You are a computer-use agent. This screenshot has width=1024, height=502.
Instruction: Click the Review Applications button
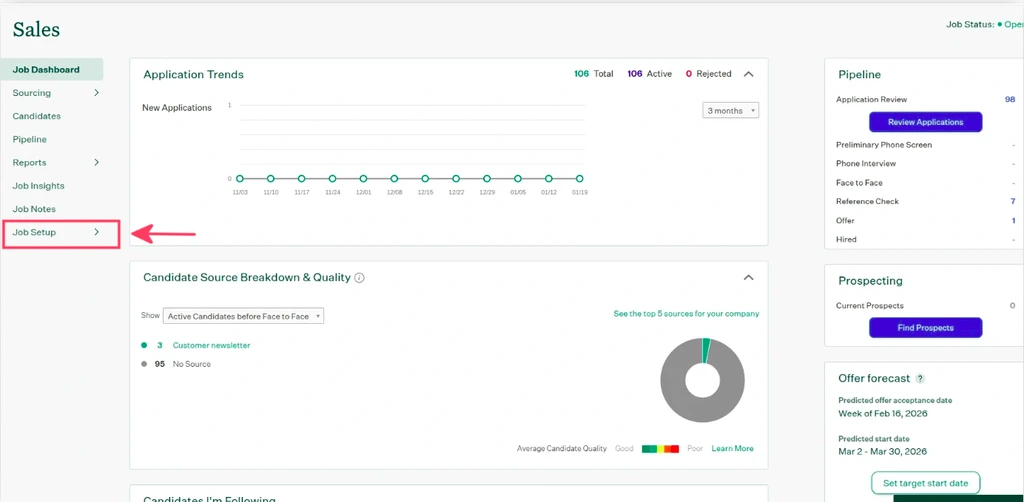coord(925,122)
